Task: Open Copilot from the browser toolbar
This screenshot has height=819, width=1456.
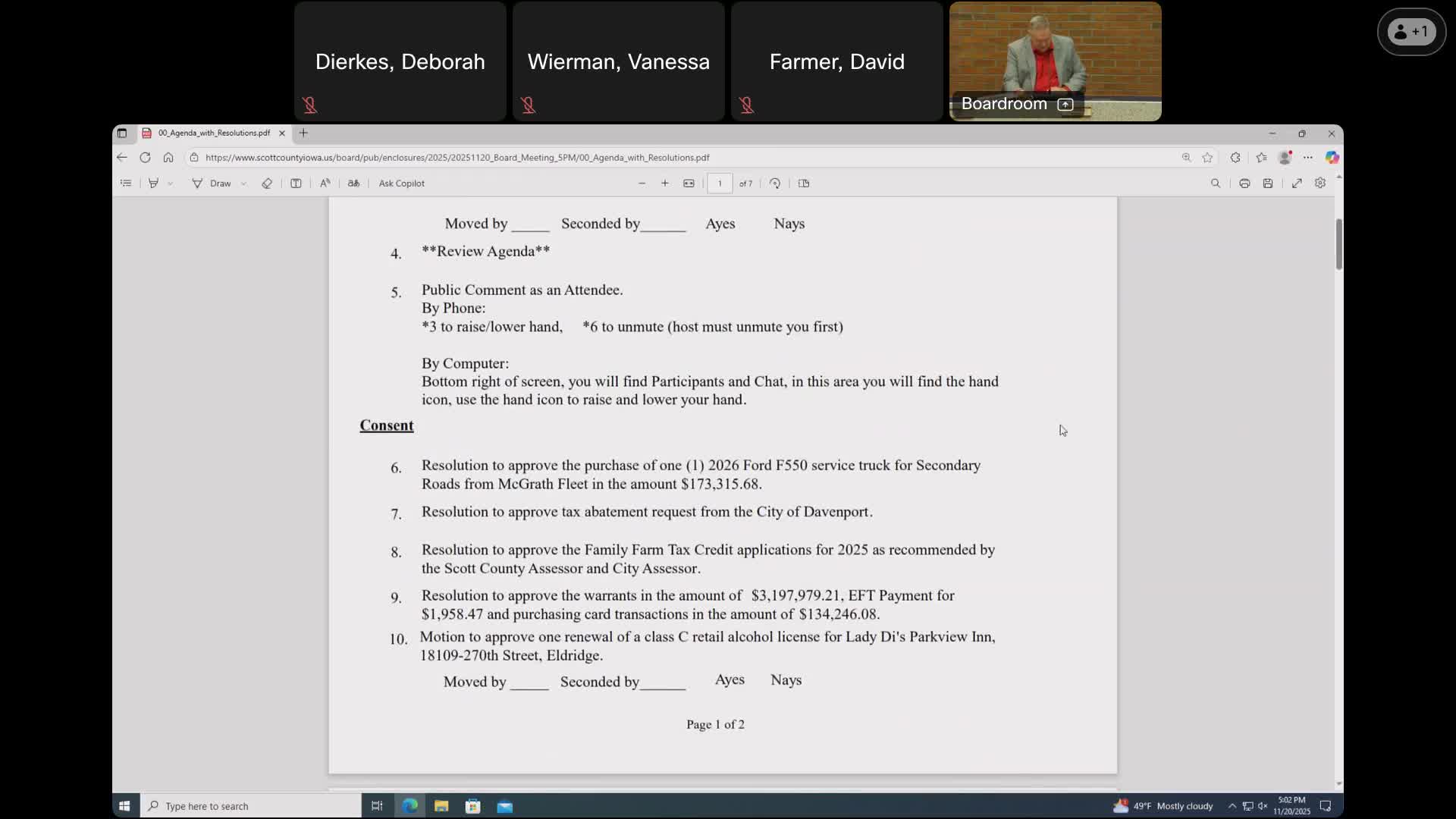Action: pyautogui.click(x=1332, y=158)
